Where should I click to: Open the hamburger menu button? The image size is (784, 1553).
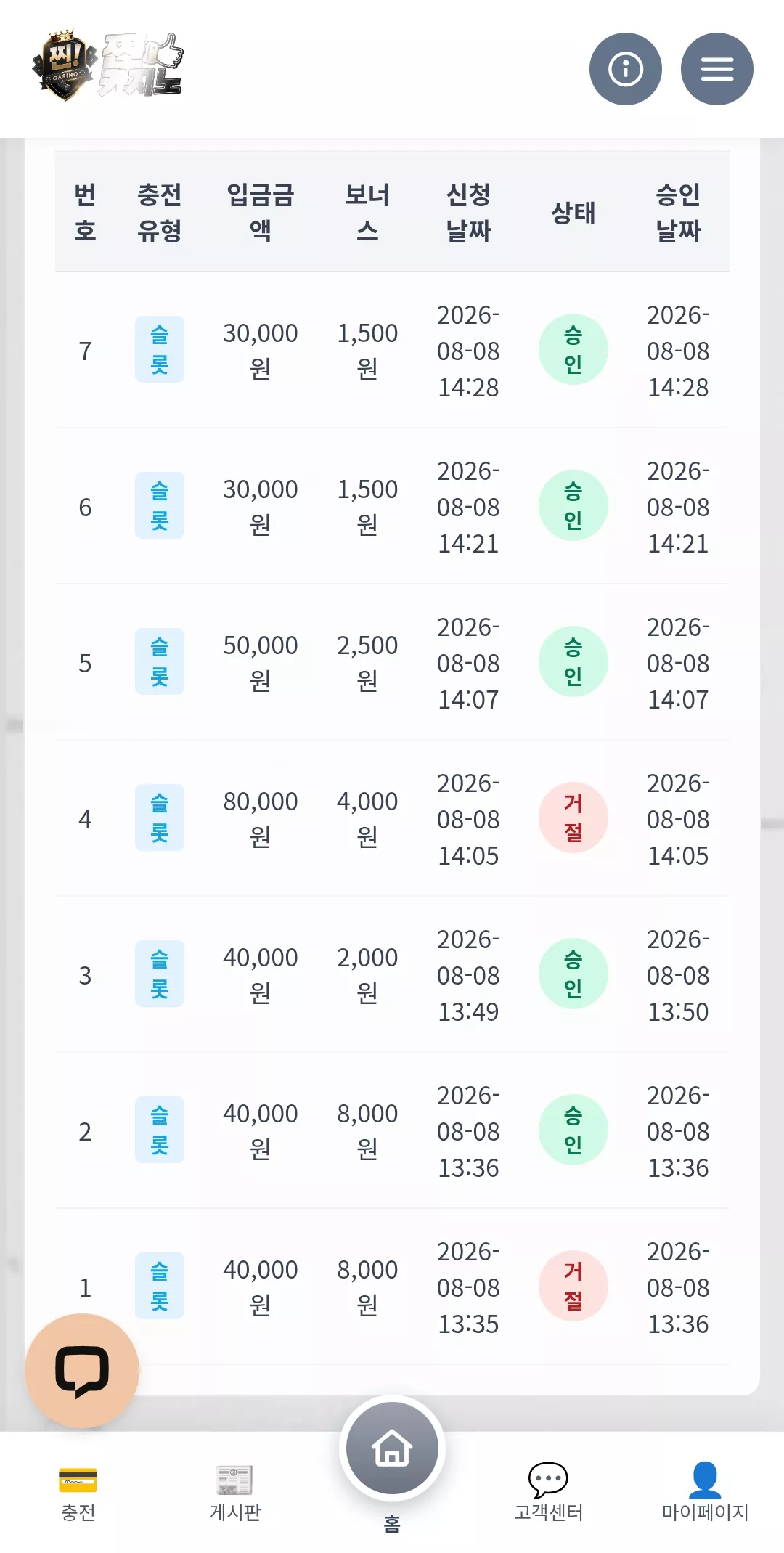[x=716, y=69]
